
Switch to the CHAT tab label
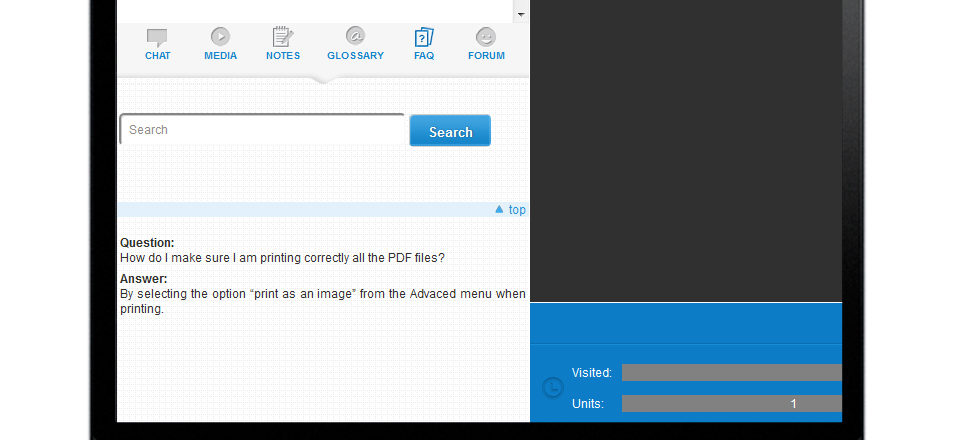click(158, 55)
